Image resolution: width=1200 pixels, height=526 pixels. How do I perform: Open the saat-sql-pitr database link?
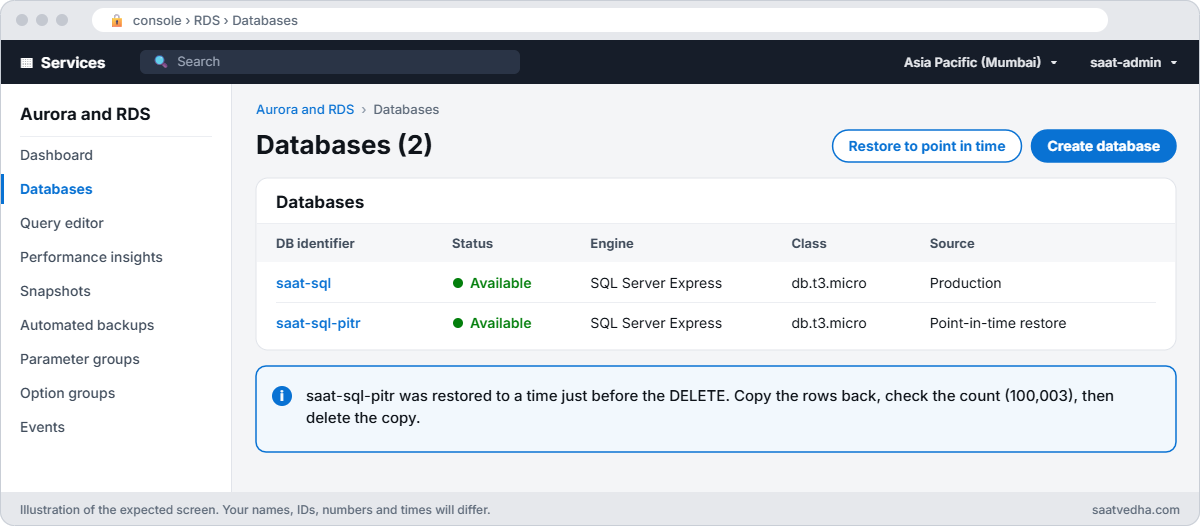[320, 323]
